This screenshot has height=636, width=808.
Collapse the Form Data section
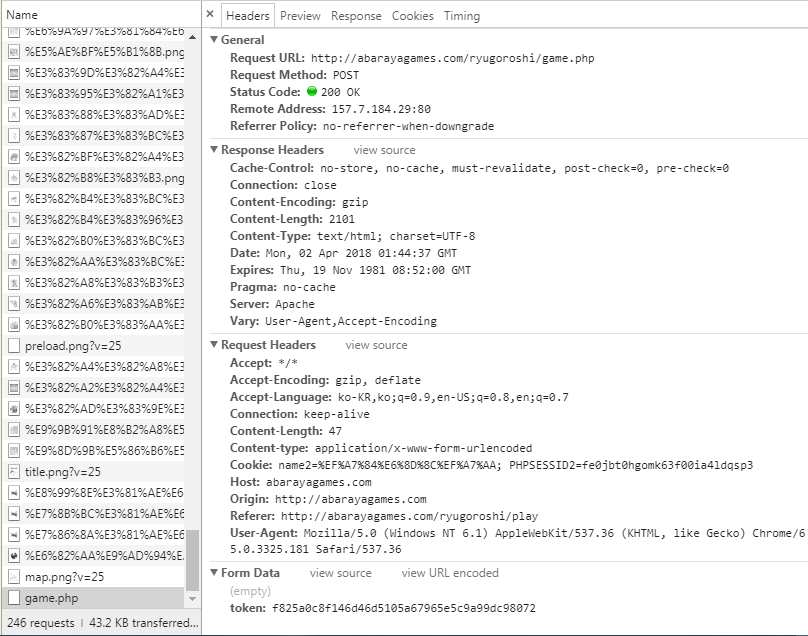click(x=214, y=573)
